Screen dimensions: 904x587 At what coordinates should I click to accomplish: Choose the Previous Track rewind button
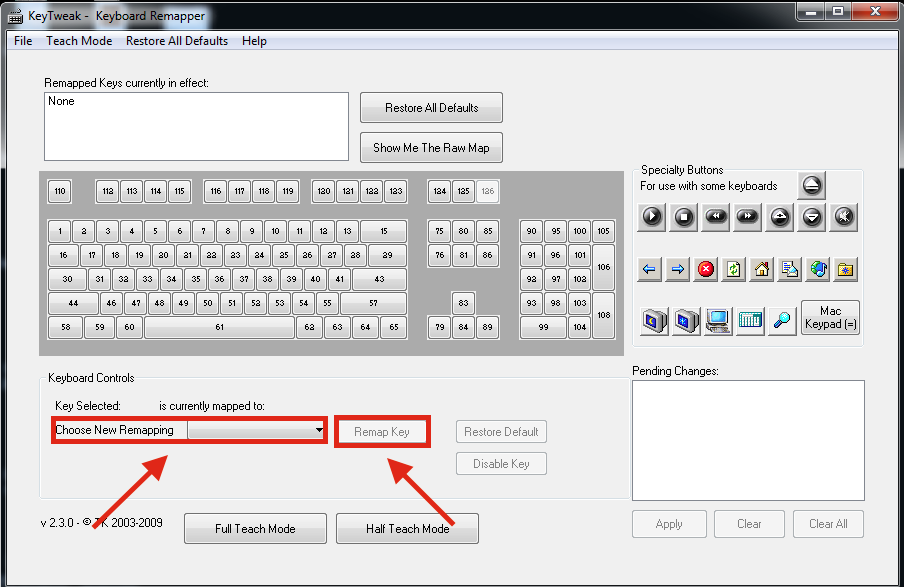point(716,217)
